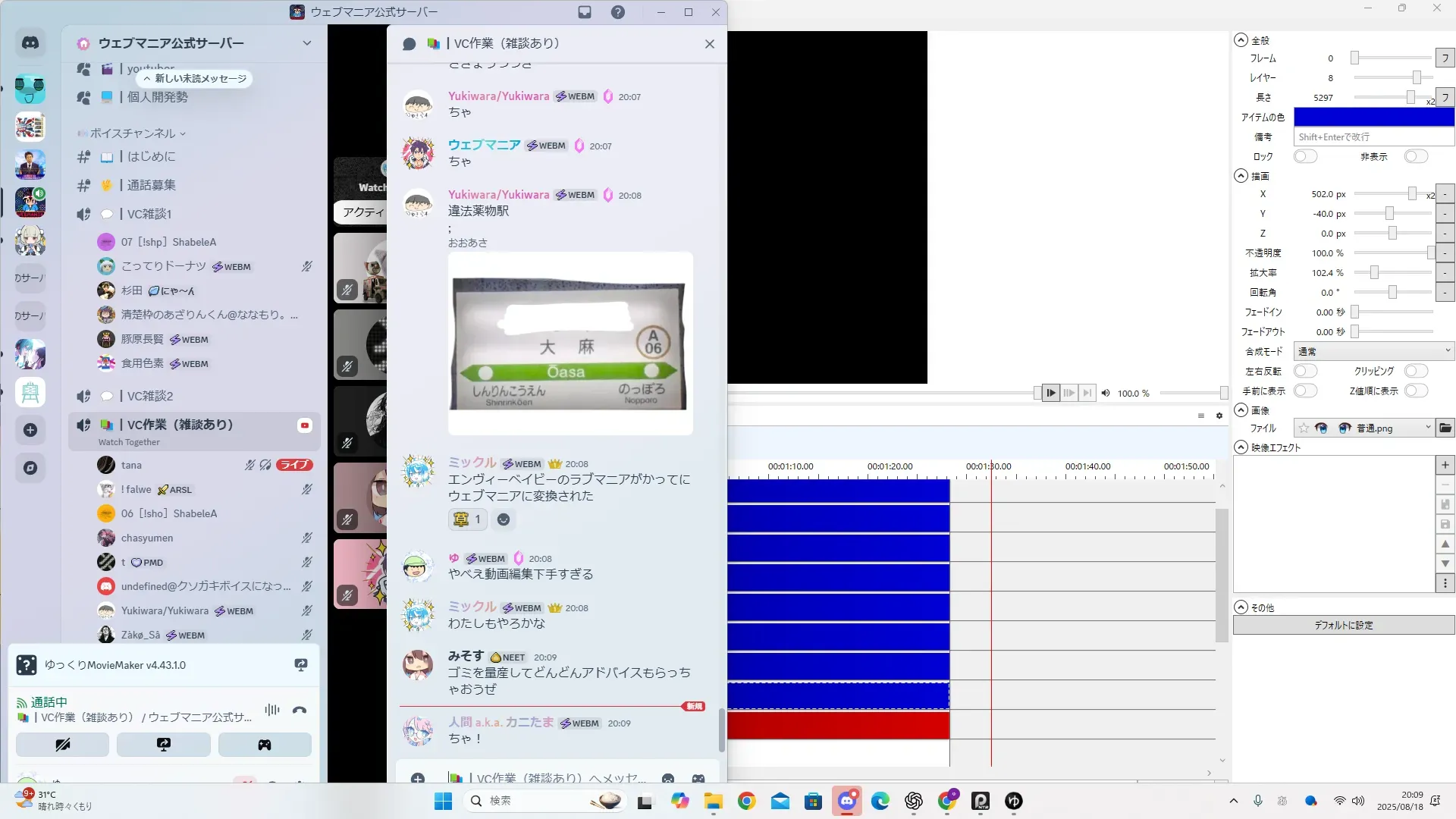Enable the 左右反転 toggle
The width and height of the screenshot is (1456, 819).
pos(1304,371)
